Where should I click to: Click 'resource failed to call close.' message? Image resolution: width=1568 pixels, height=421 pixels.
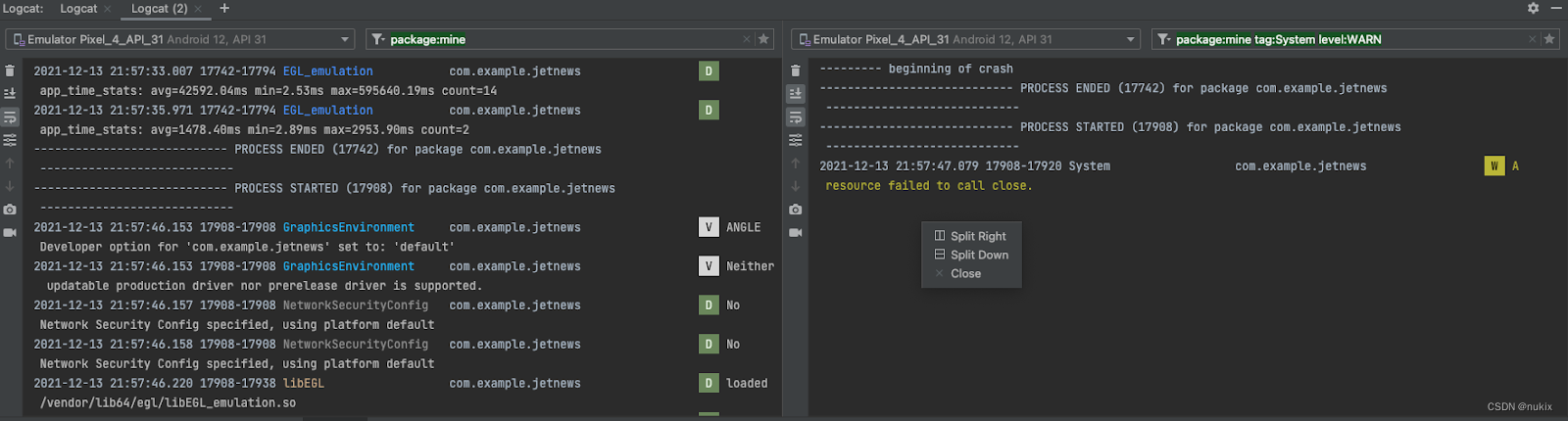928,186
